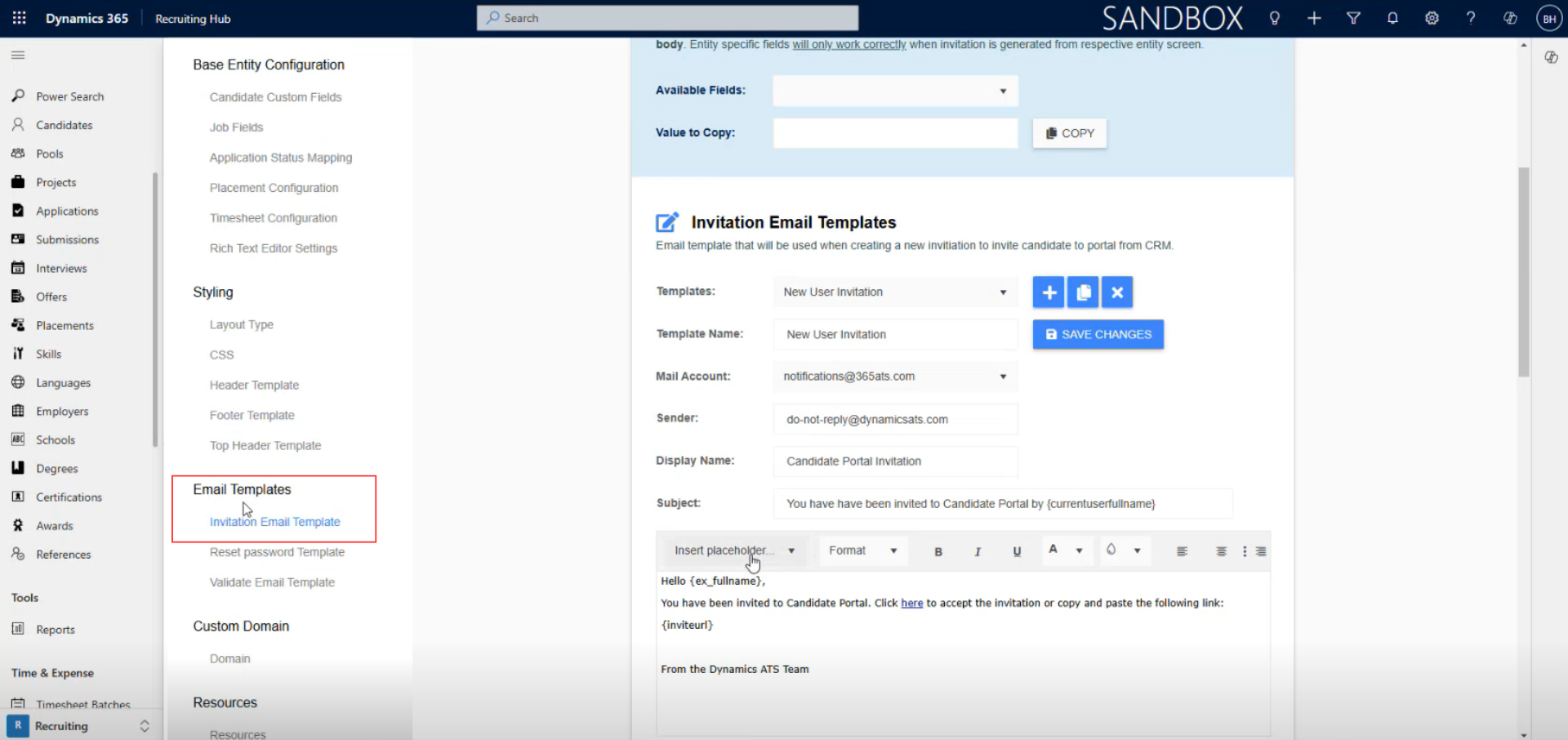Center align text in editor
1568x740 pixels.
click(1221, 551)
